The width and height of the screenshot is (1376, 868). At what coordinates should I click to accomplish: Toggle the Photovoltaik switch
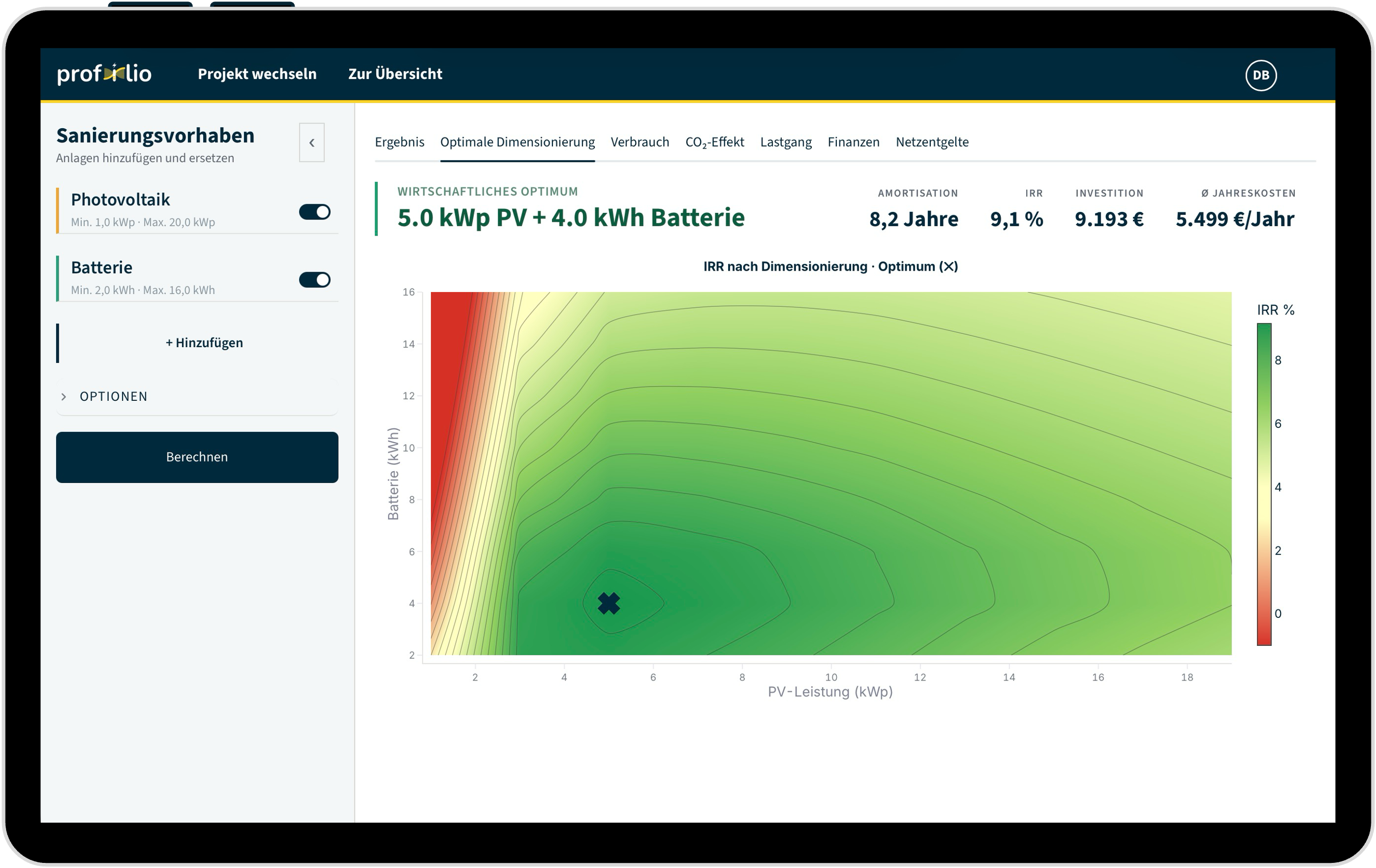315,212
